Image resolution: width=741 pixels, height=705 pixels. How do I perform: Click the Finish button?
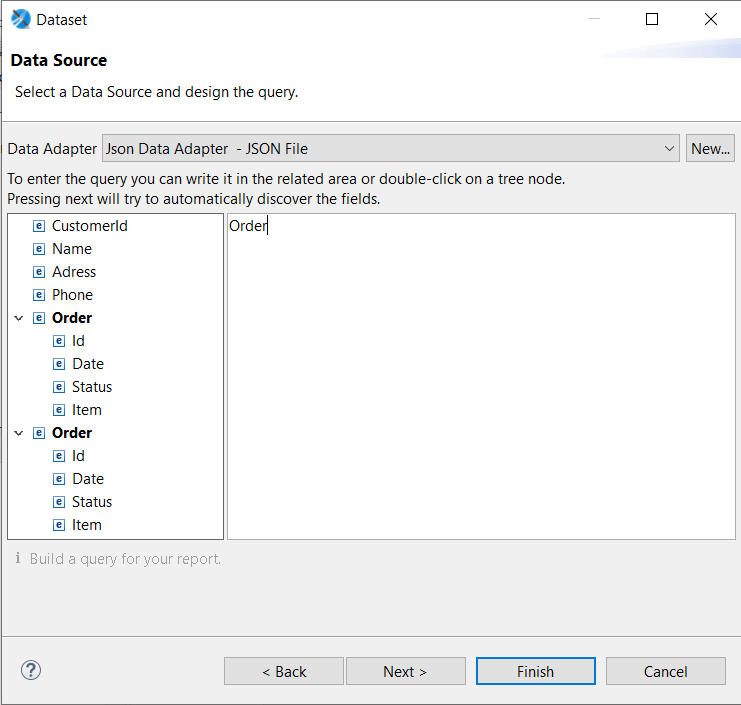(535, 671)
